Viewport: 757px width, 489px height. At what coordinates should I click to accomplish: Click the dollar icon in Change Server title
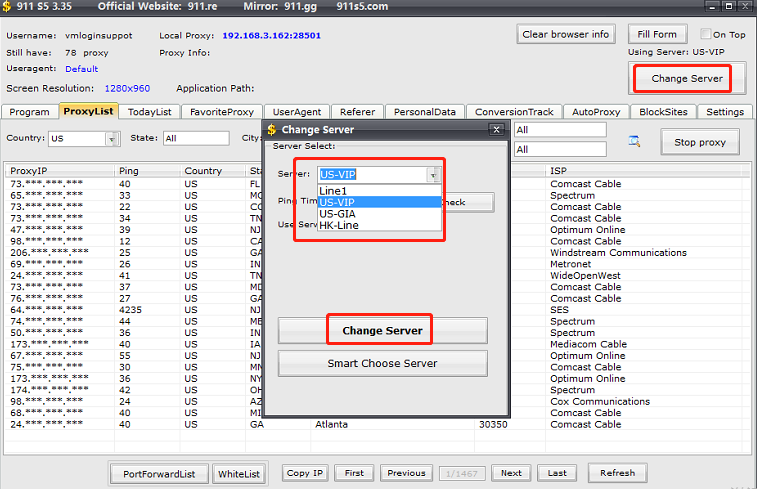(x=271, y=129)
